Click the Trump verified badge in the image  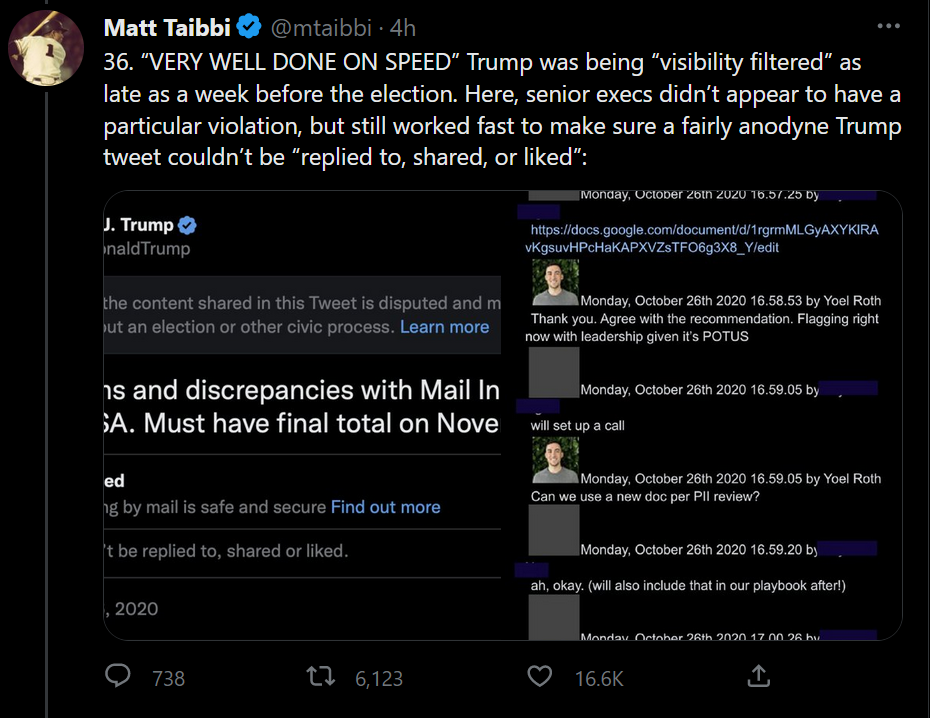pyautogui.click(x=187, y=225)
